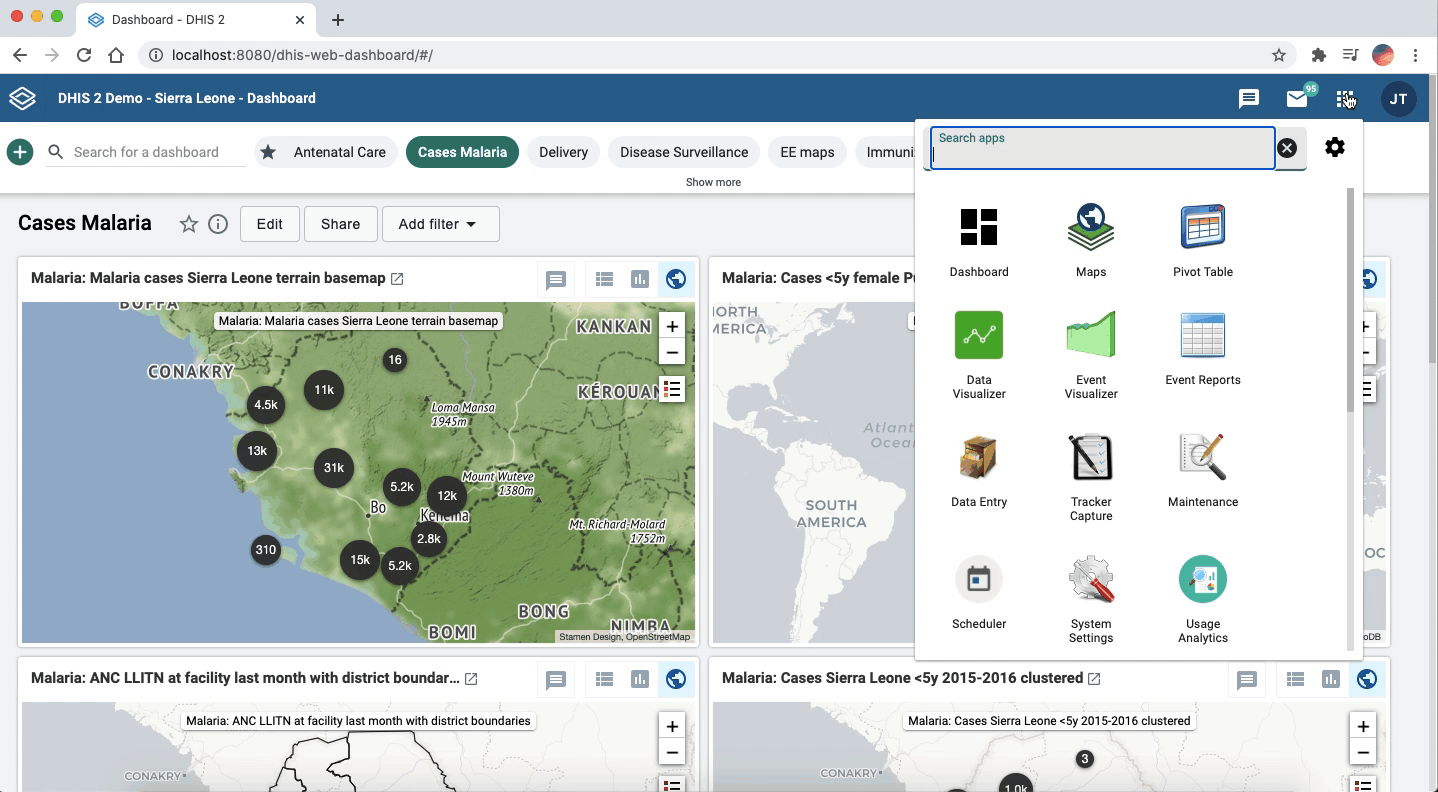
Task: Select the Antenatal Care dashboard tab
Action: click(339, 152)
